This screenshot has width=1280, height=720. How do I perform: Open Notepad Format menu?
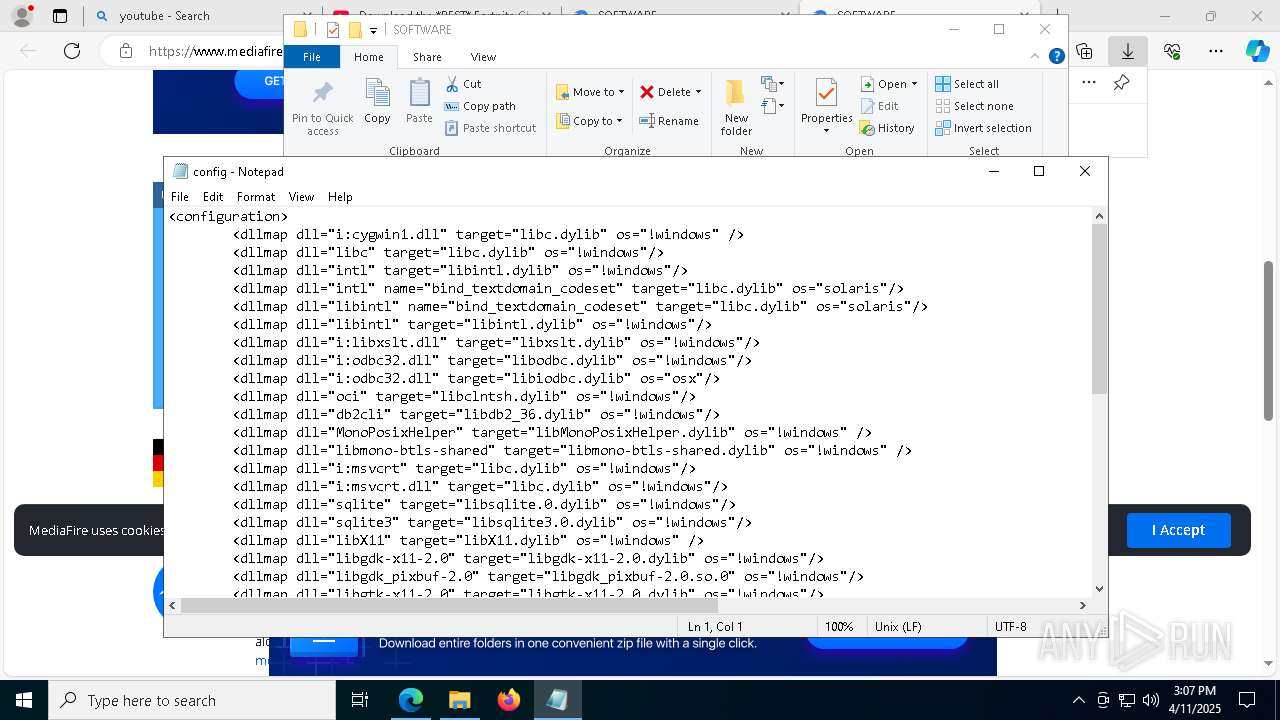click(256, 197)
